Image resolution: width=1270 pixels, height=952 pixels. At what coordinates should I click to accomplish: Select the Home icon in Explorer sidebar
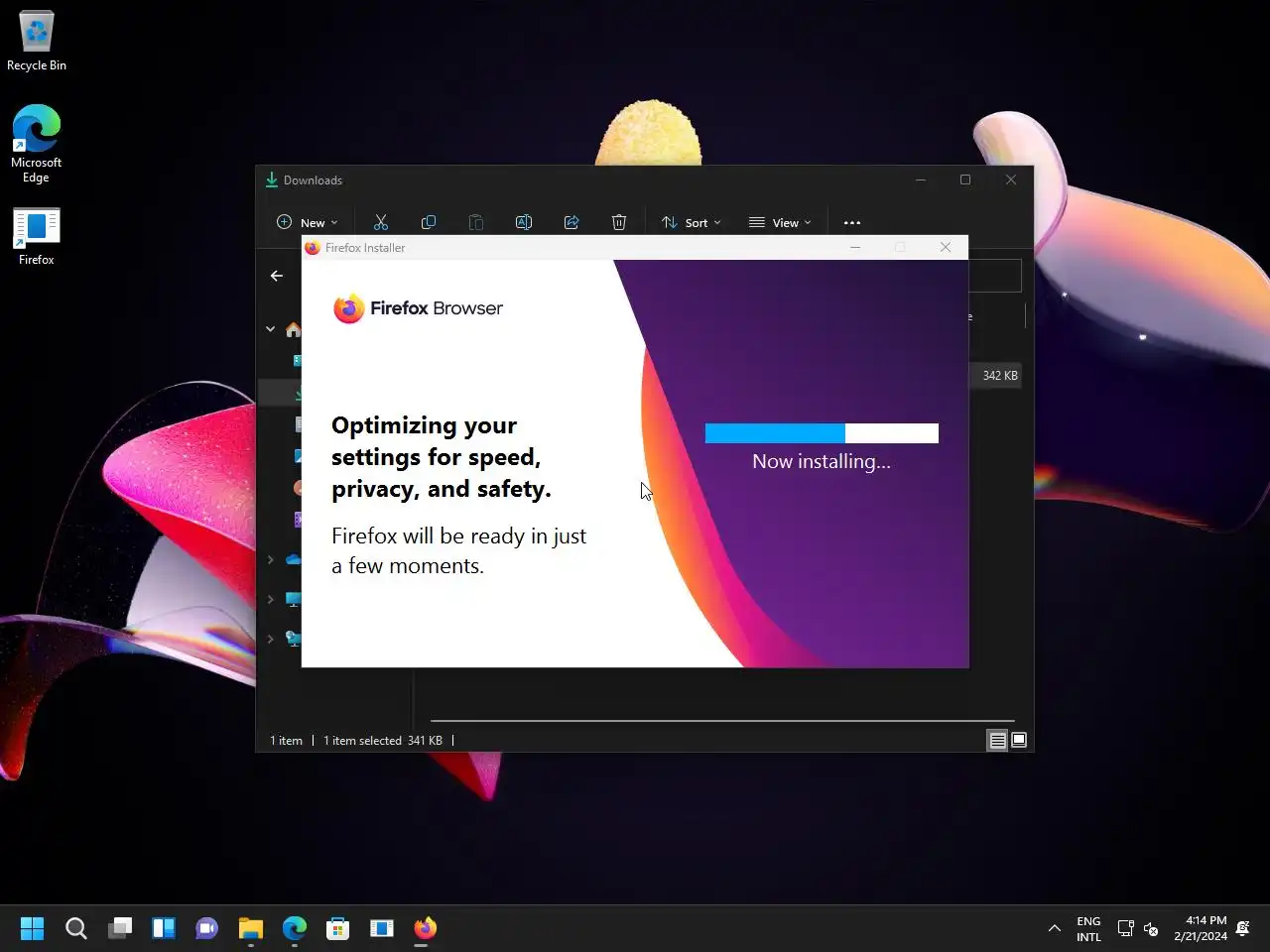[x=294, y=329]
